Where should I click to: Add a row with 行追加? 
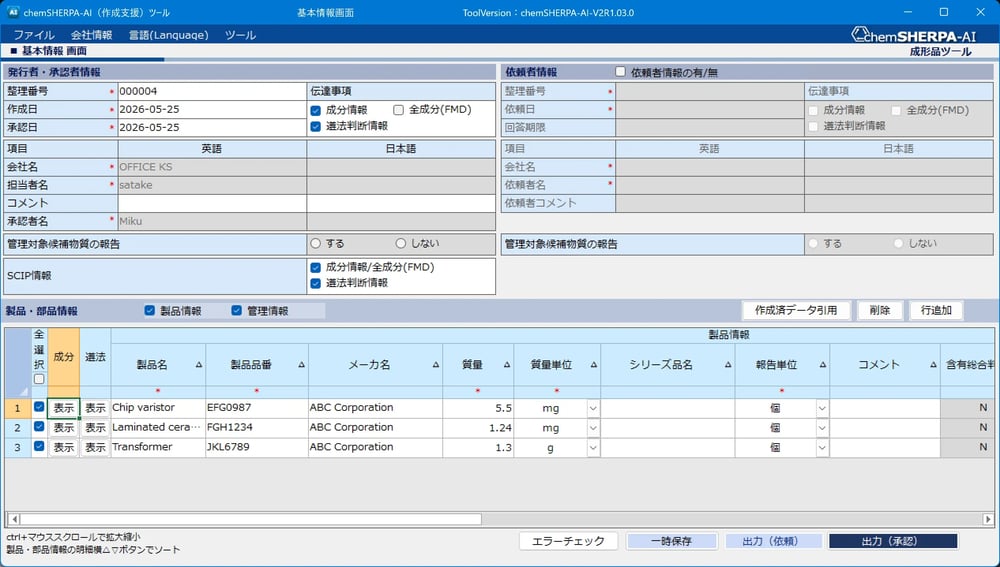point(936,311)
